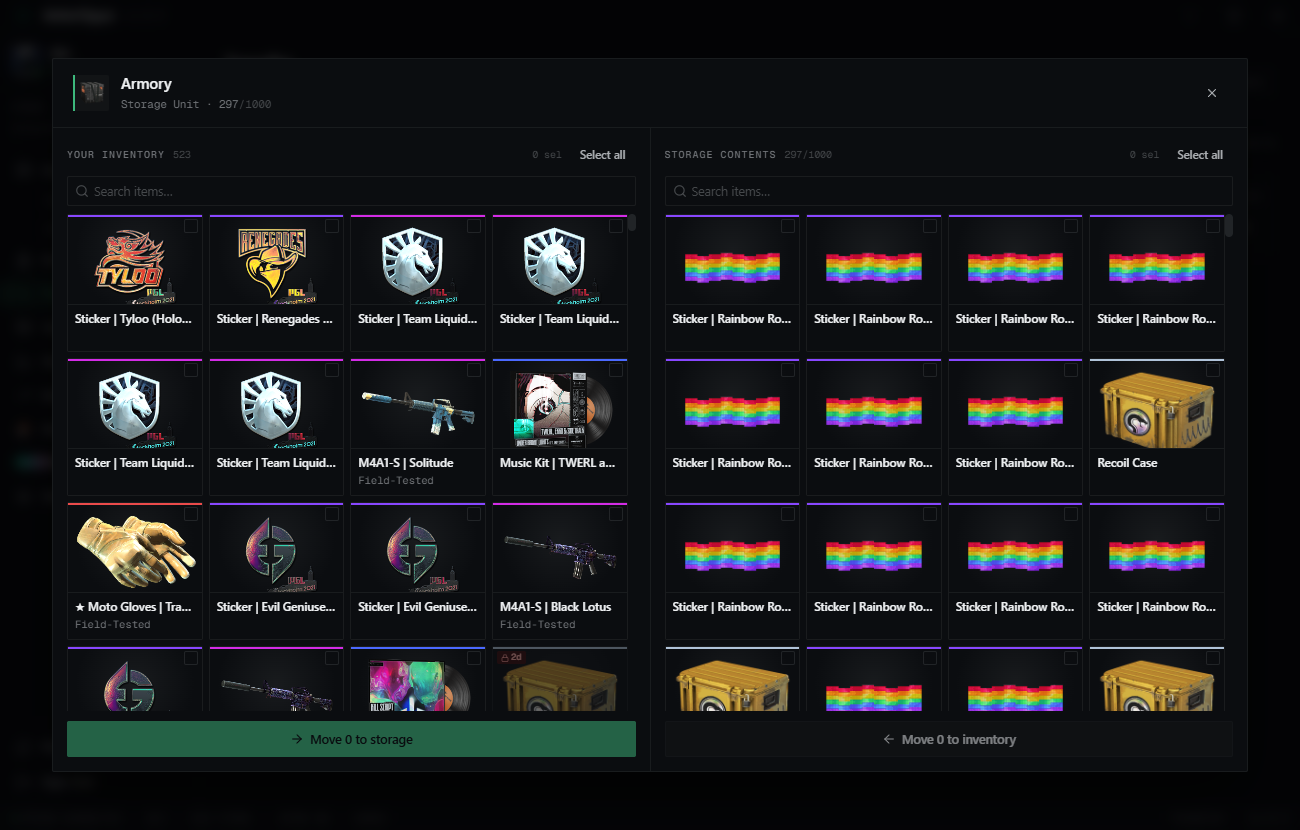Click the storage contents scrollbar thumb
This screenshot has width=1300, height=830.
pyautogui.click(x=1229, y=225)
